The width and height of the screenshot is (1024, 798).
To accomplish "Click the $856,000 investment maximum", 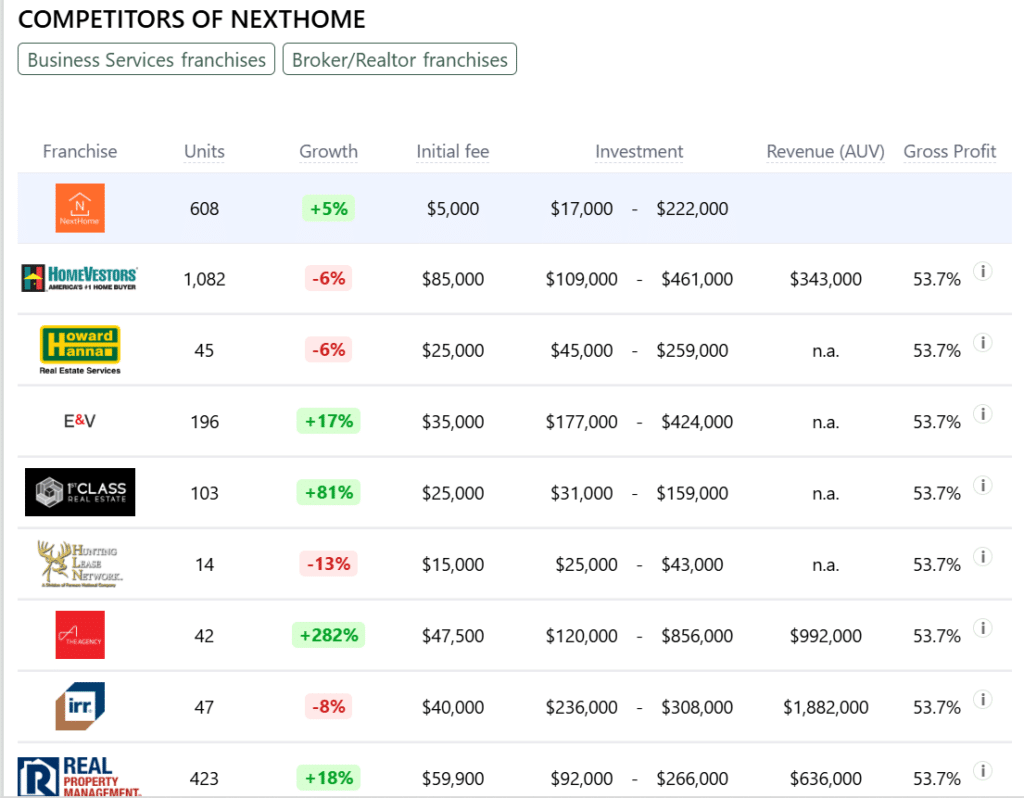I will (697, 636).
